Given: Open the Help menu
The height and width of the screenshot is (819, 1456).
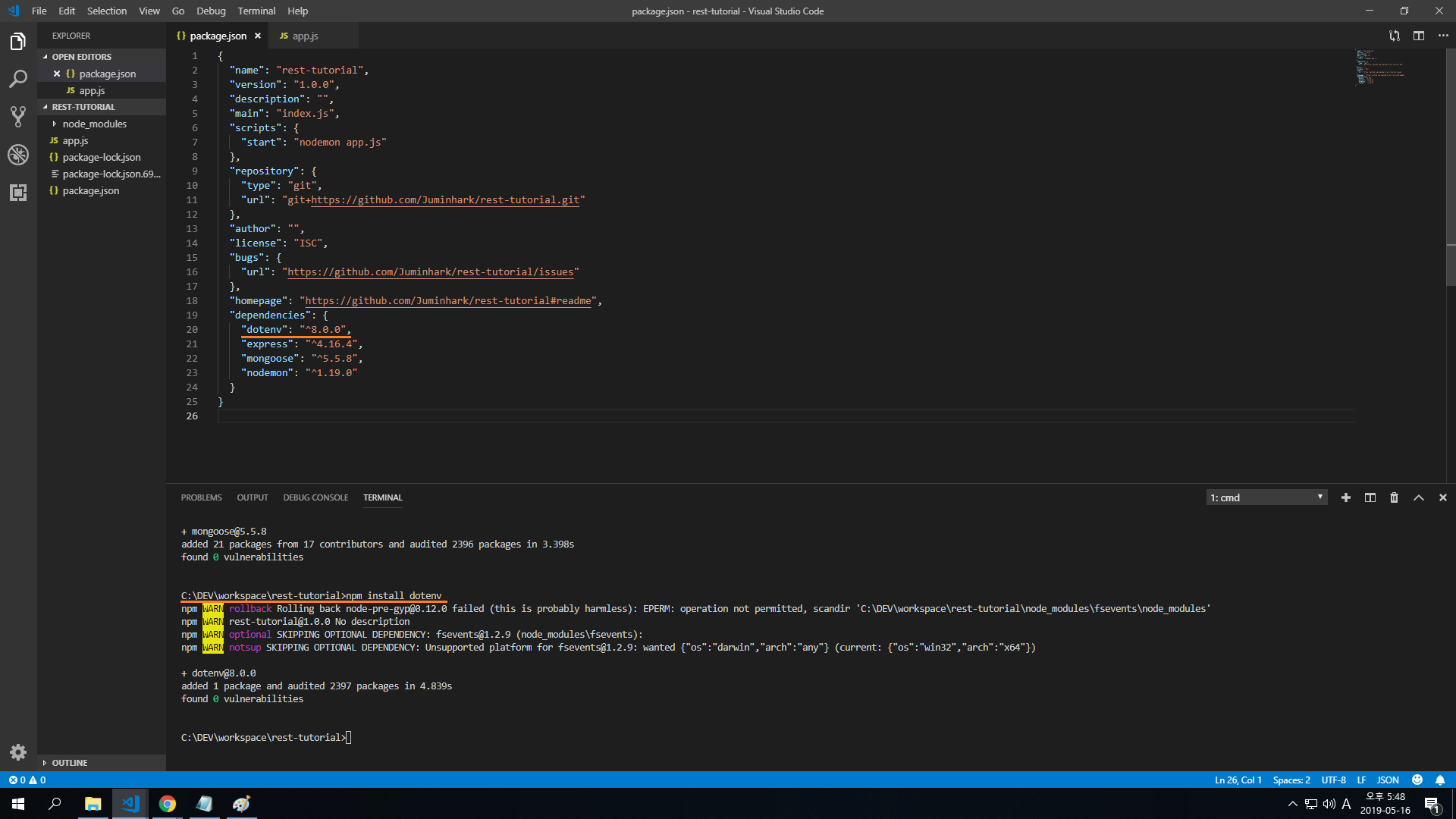Looking at the screenshot, I should coord(298,11).
